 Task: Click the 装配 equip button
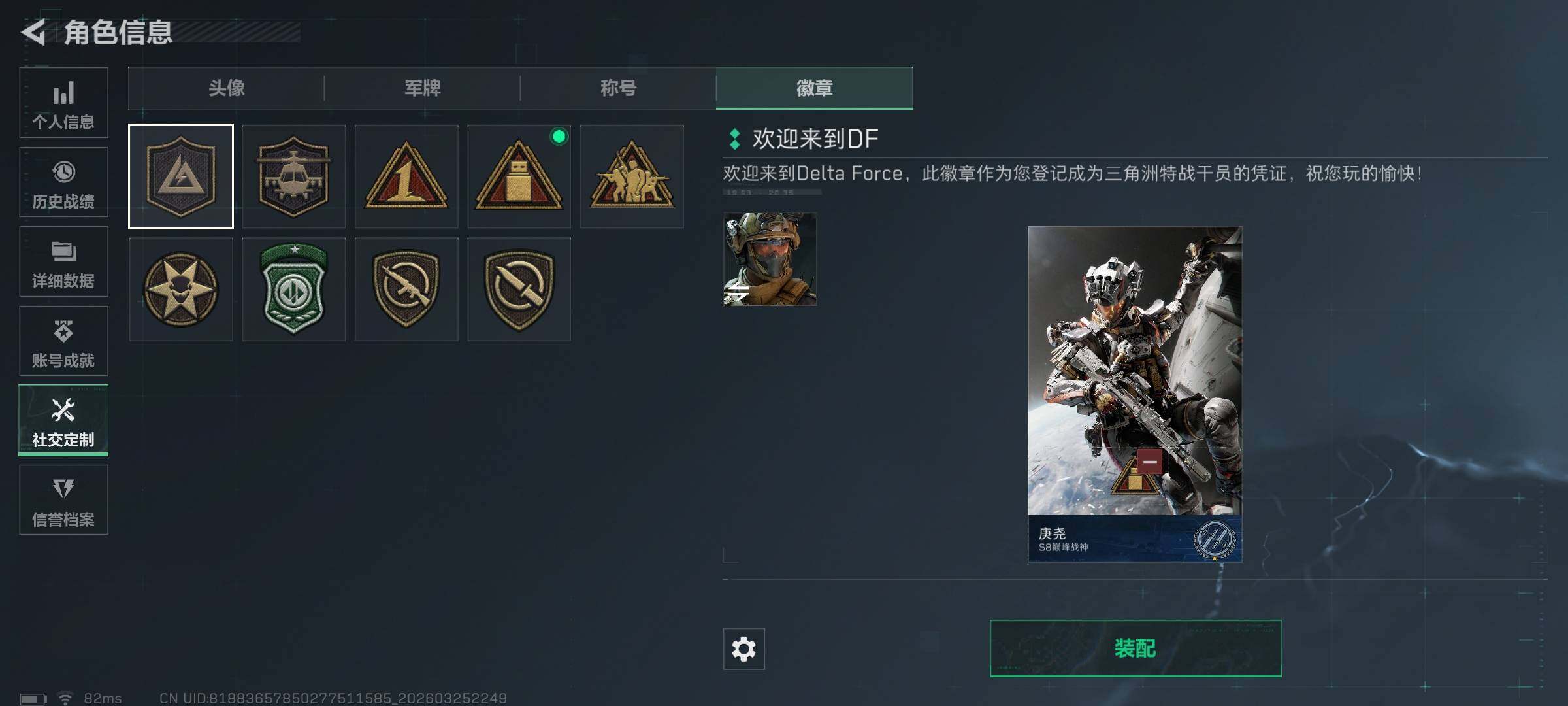pyautogui.click(x=1135, y=648)
